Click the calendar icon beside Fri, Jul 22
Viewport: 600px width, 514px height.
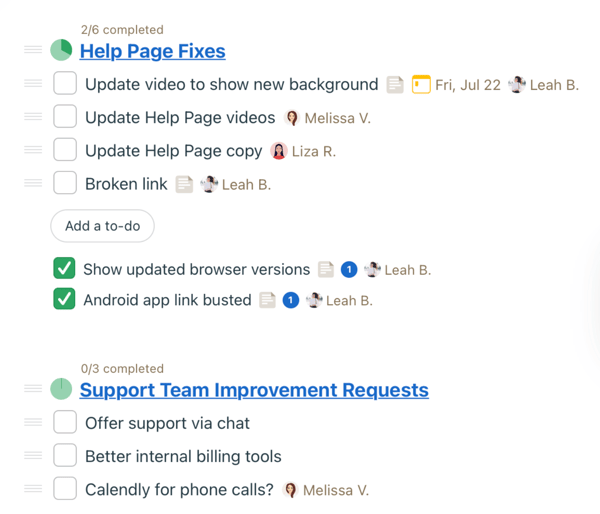tap(421, 85)
